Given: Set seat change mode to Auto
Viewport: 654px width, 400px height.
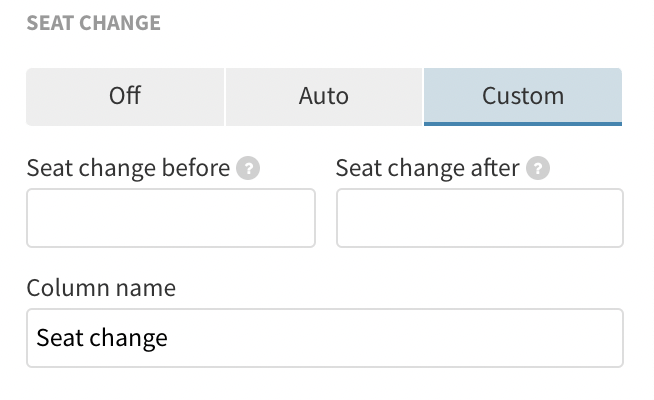Looking at the screenshot, I should 324,96.
